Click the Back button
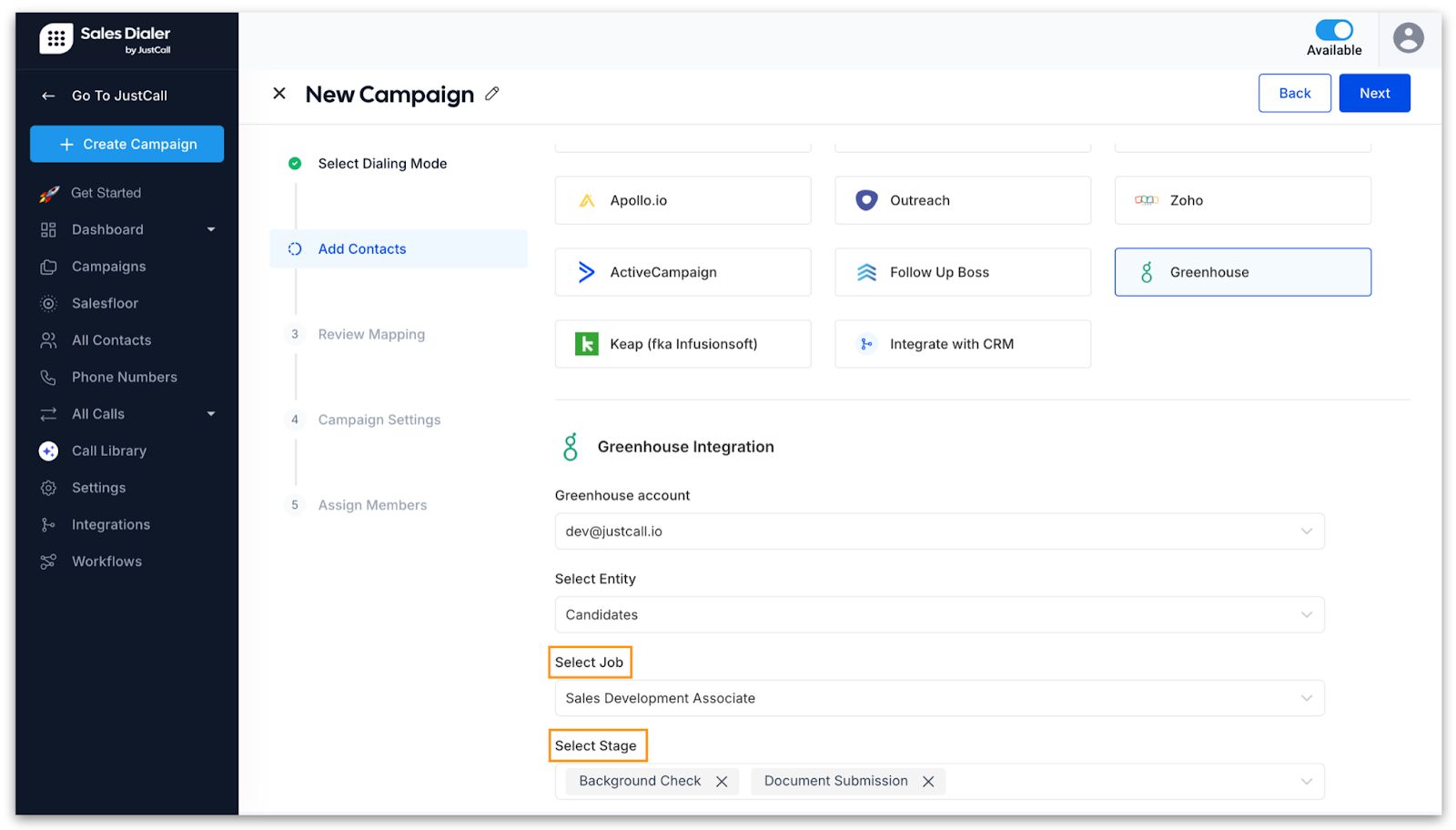Viewport: 1456px width, 830px height. point(1294,93)
